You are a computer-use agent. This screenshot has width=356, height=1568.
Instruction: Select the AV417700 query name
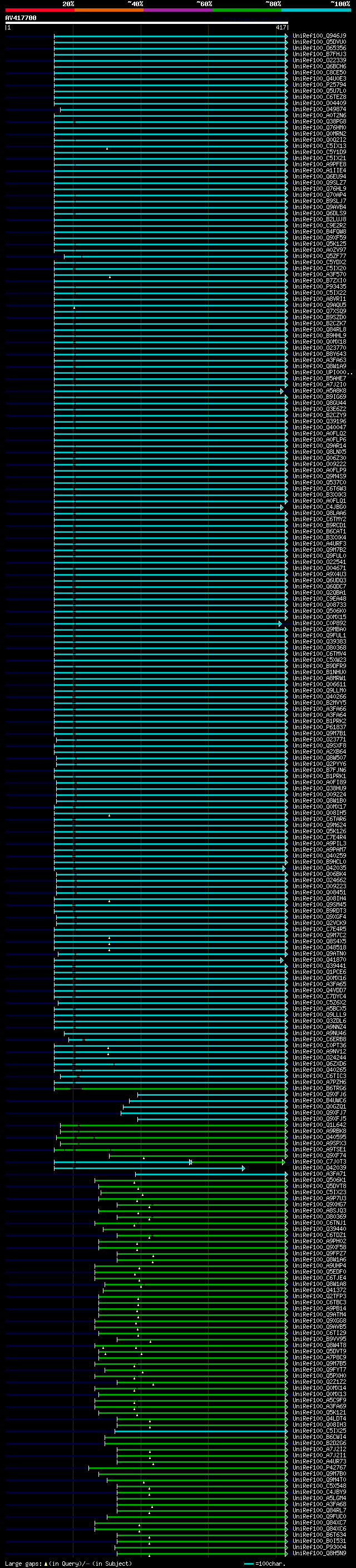21,18
